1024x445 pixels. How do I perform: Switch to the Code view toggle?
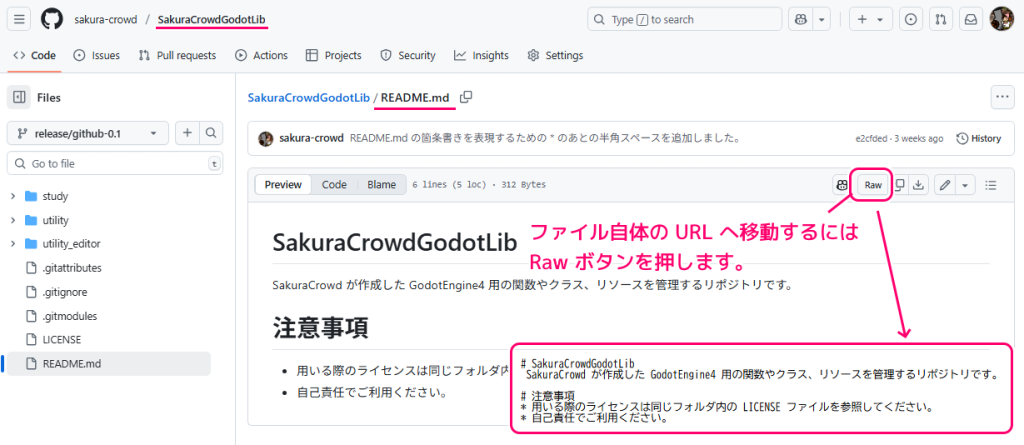[334, 185]
